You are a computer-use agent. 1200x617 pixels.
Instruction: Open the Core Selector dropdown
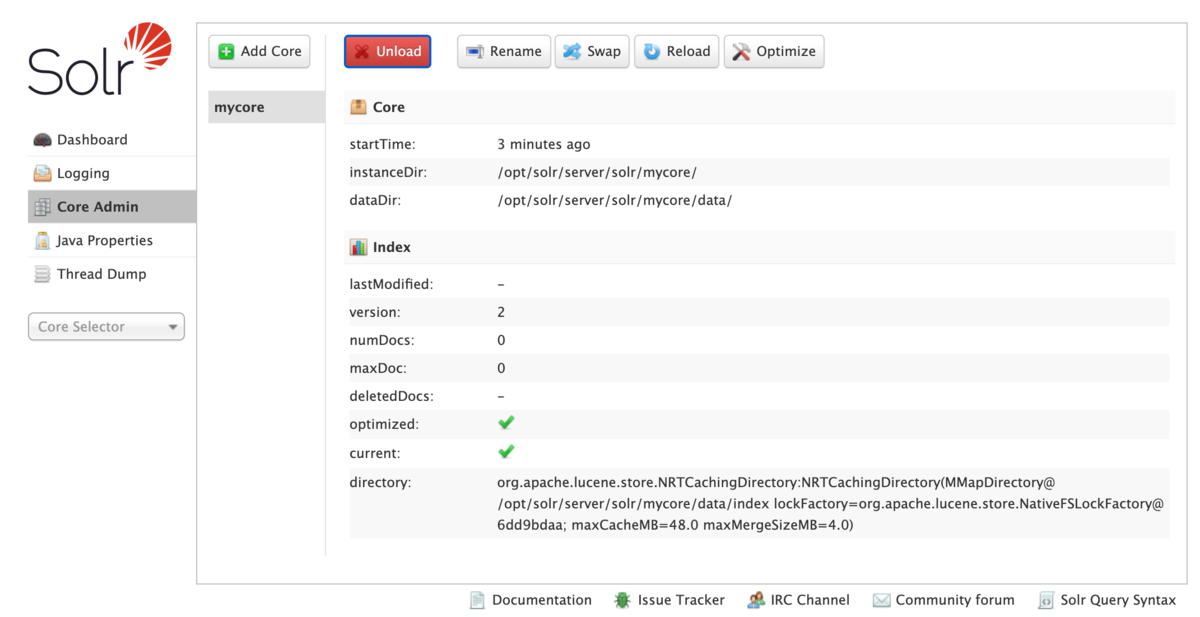[x=106, y=327]
